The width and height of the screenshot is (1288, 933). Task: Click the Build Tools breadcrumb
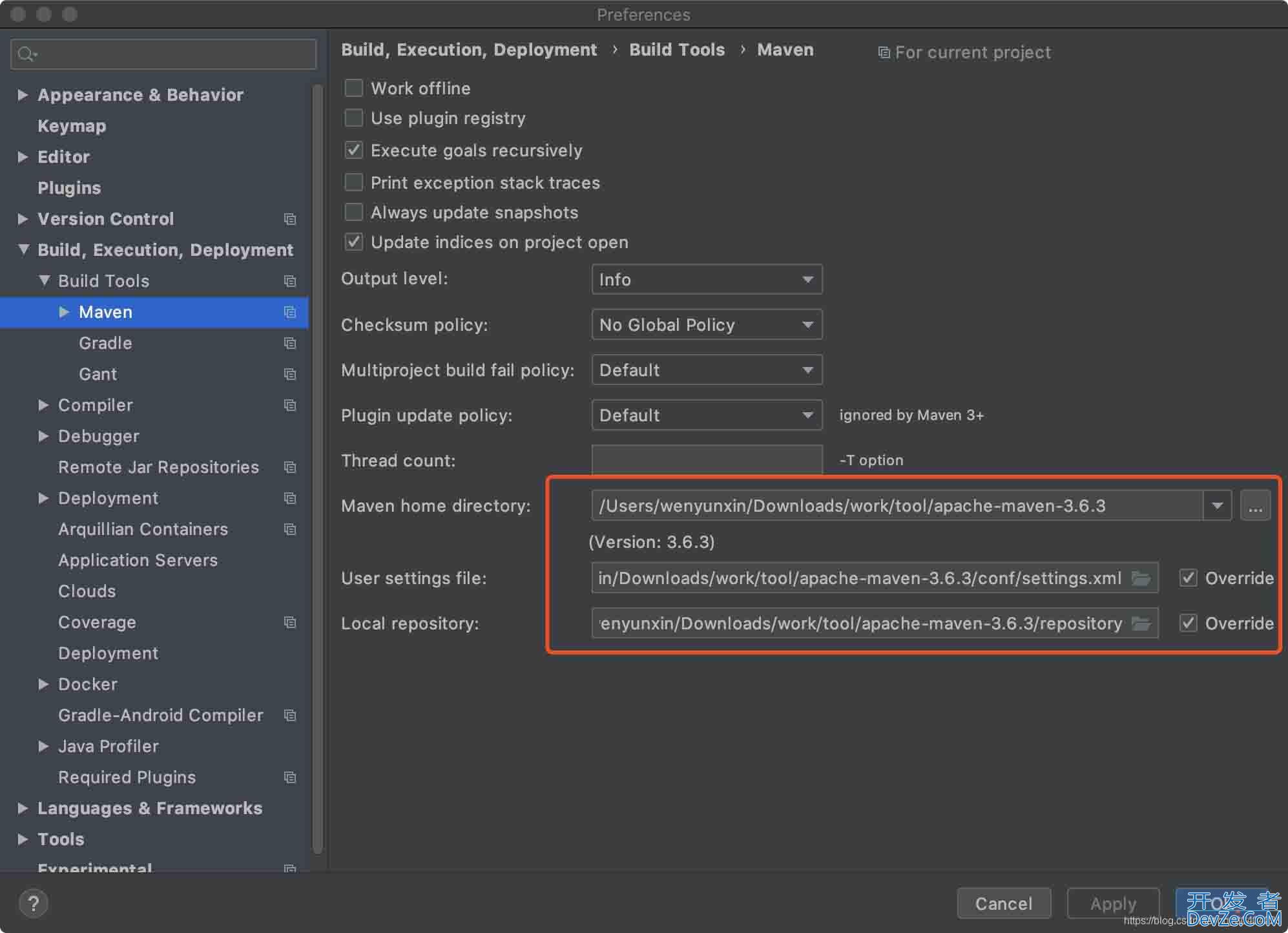pos(677,50)
